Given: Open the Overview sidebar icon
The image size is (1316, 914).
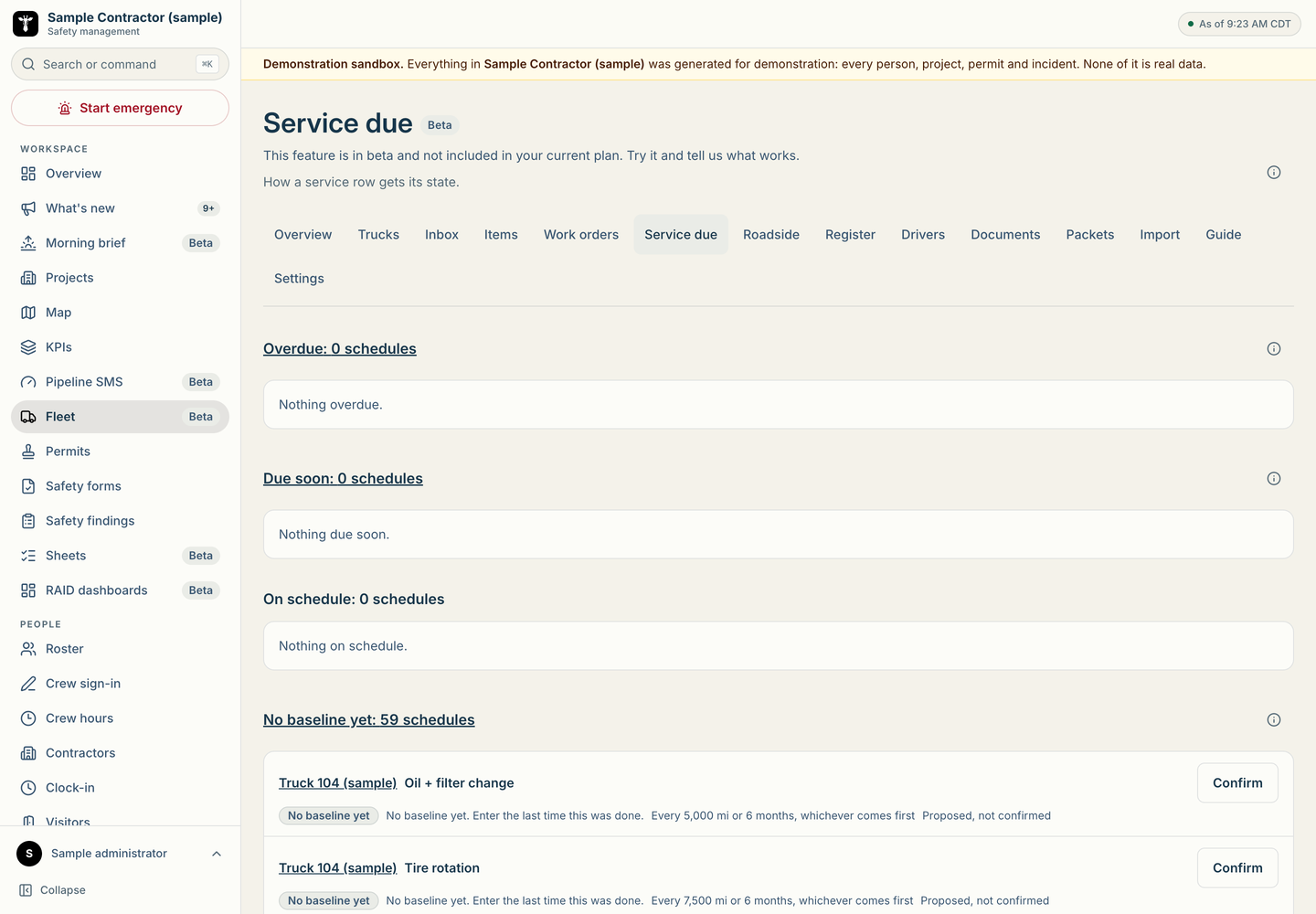Looking at the screenshot, I should [28, 174].
